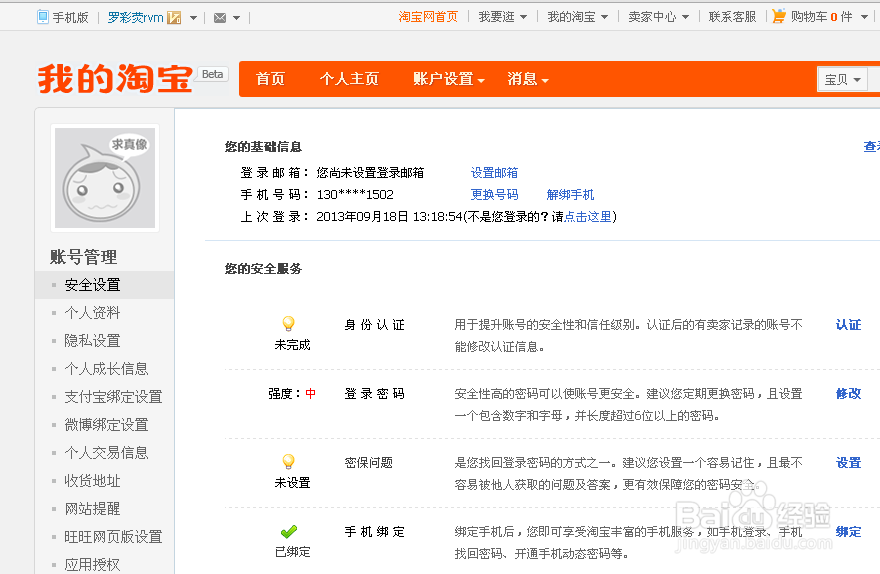The image size is (880, 574).
Task: Click the 账号管理 sidebar heading
Action: click(84, 257)
